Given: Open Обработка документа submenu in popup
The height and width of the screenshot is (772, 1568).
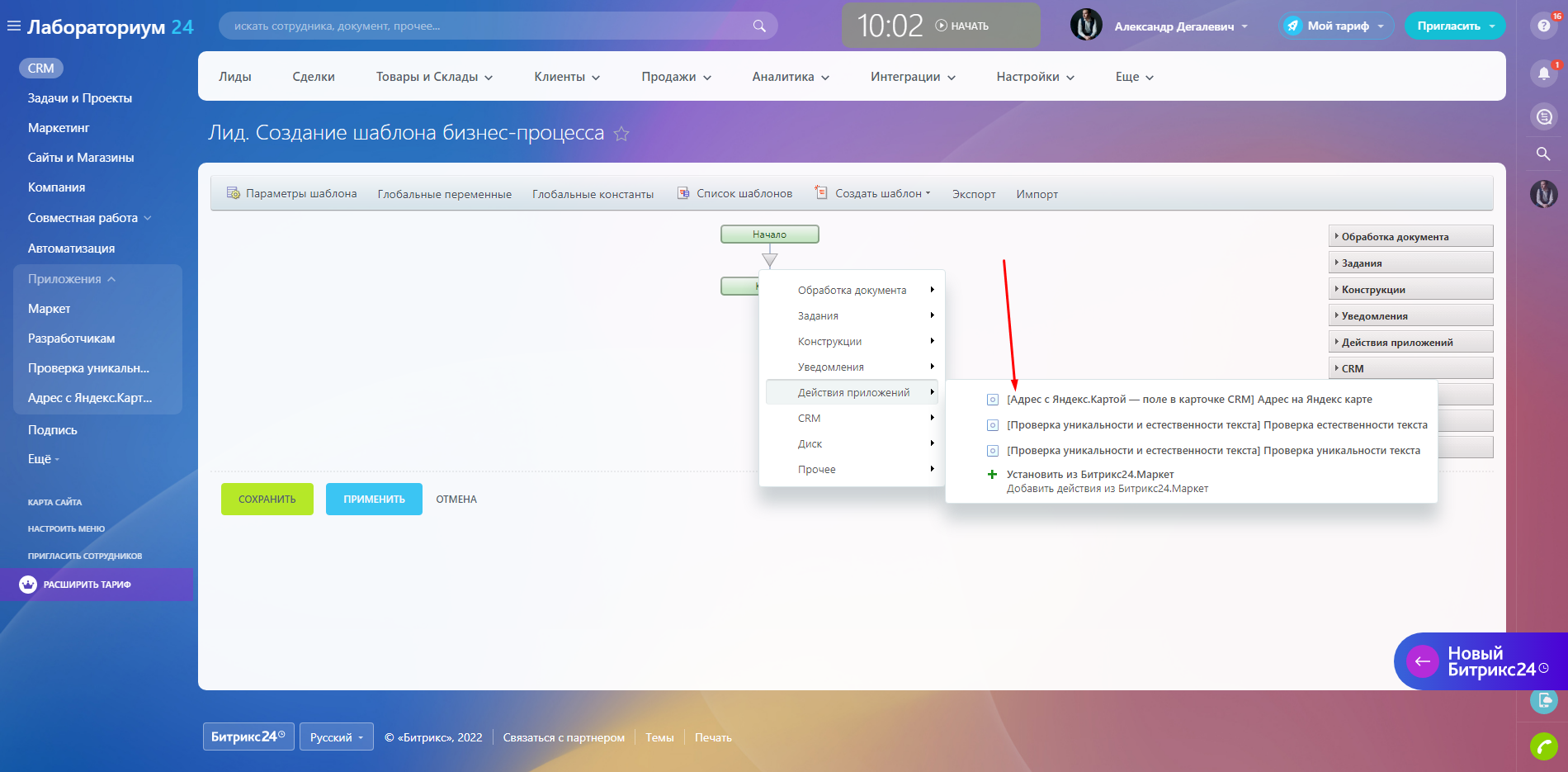Looking at the screenshot, I should (852, 290).
